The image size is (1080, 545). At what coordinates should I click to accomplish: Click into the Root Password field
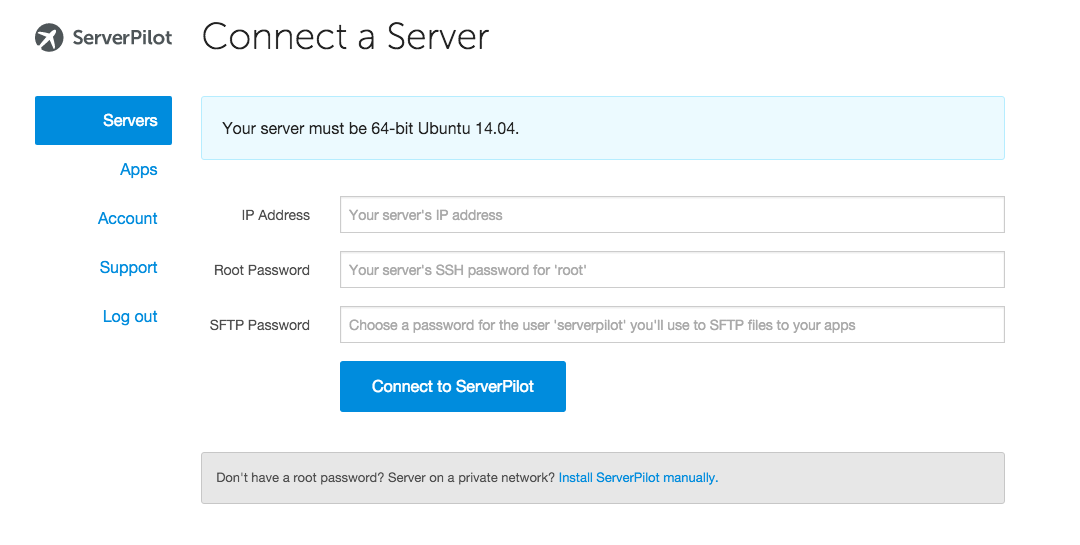click(x=672, y=270)
